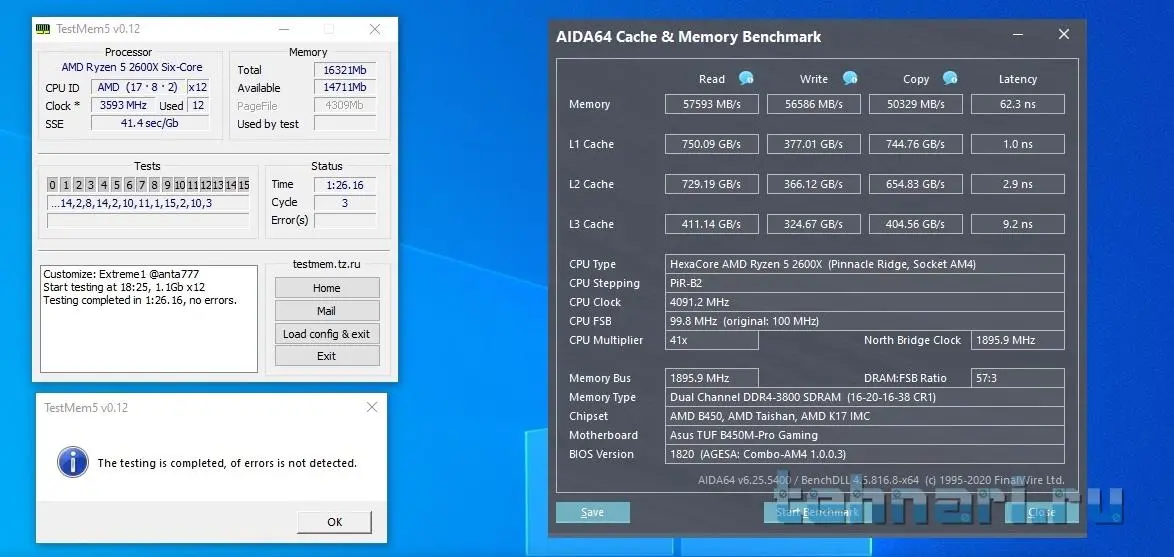1174x557 pixels.
Task: Click the L2 Cache Copy value 654.83 GB/s
Action: point(916,184)
